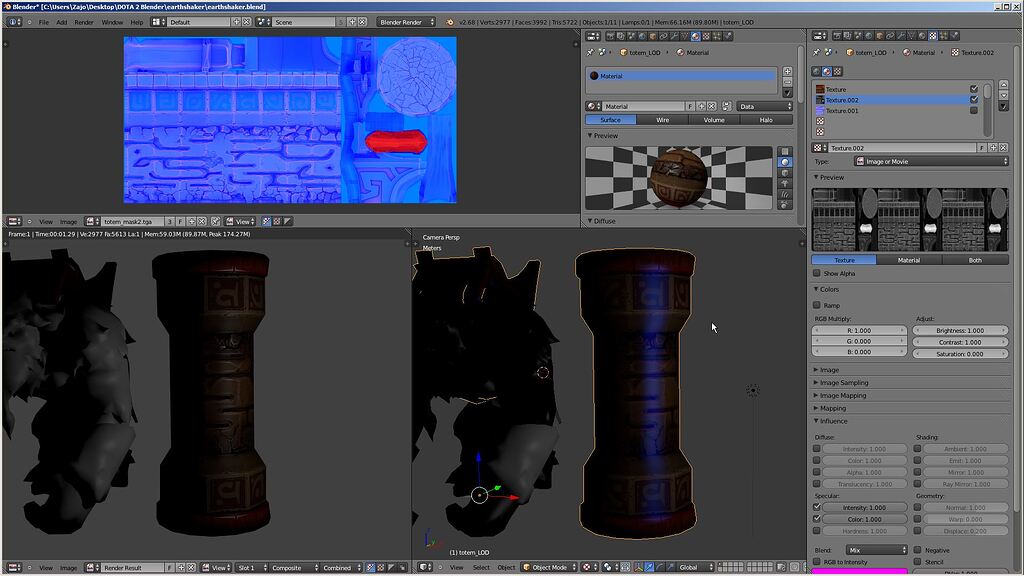1024x576 pixels.
Task: Disable the Texture slot checkbox
Action: click(974, 89)
